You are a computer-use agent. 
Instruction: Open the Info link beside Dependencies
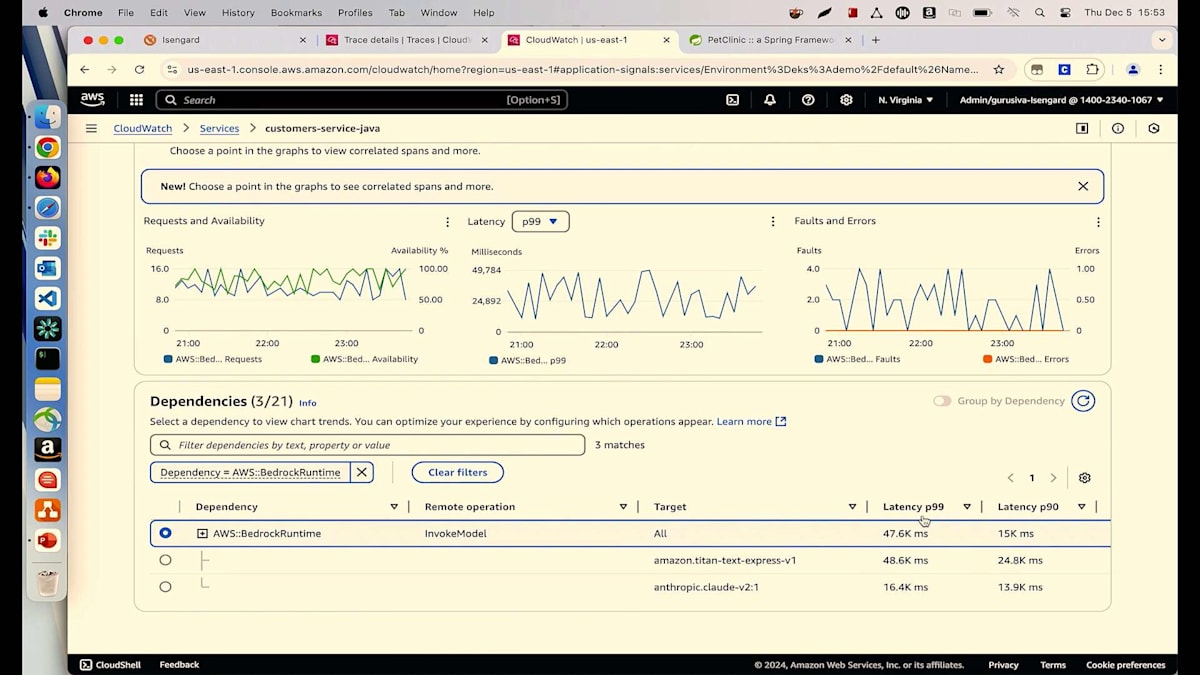(x=308, y=403)
